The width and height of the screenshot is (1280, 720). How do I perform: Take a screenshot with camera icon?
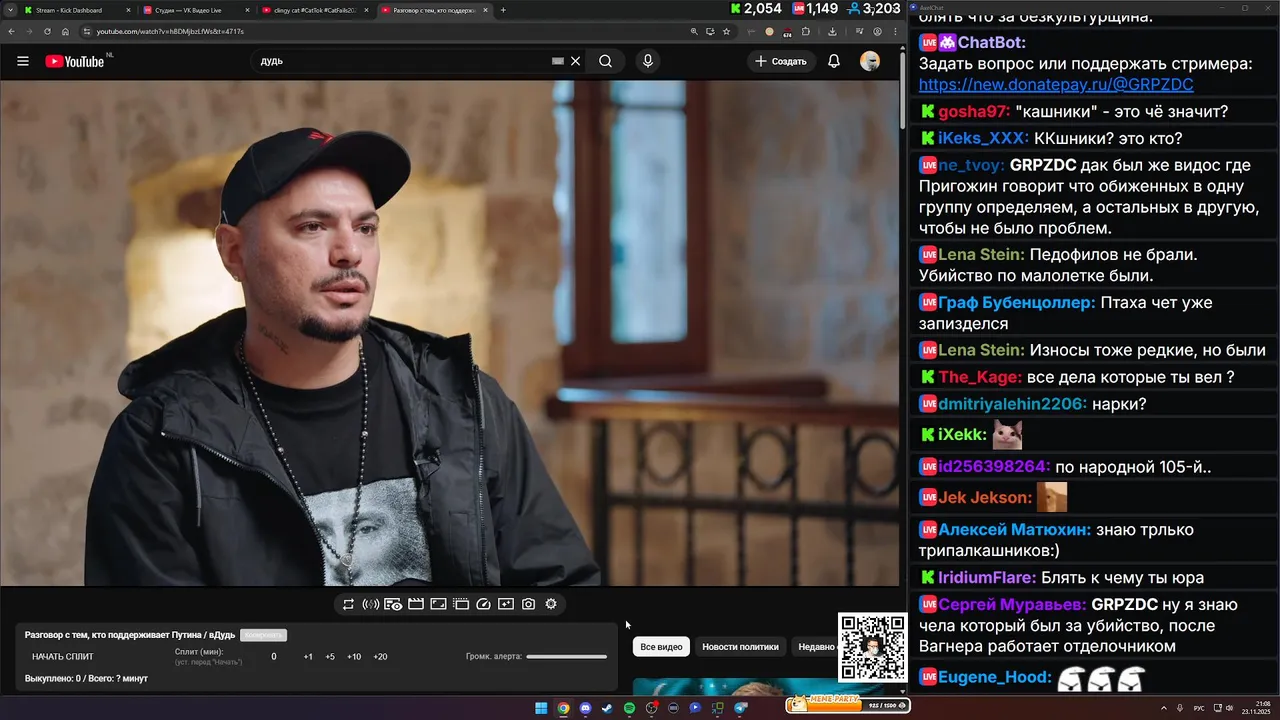point(528,604)
